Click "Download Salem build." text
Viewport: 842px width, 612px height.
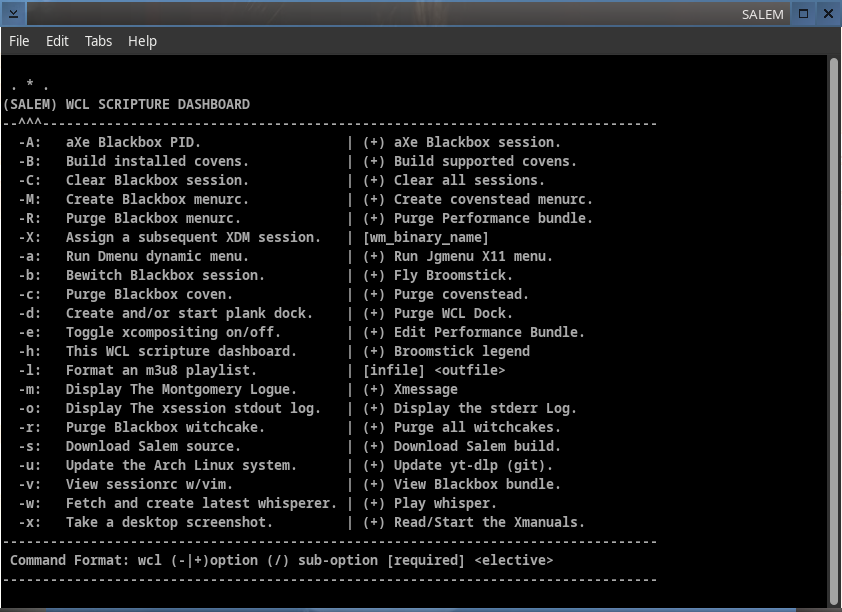point(477,446)
